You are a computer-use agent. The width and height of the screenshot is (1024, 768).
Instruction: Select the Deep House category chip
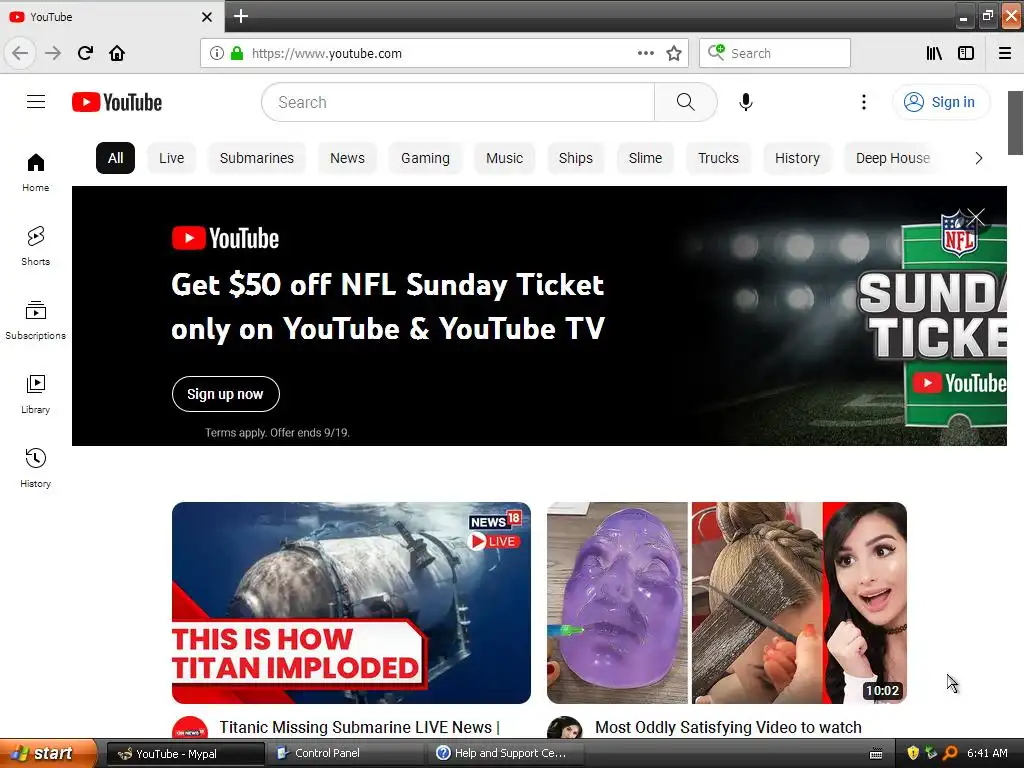coord(893,158)
